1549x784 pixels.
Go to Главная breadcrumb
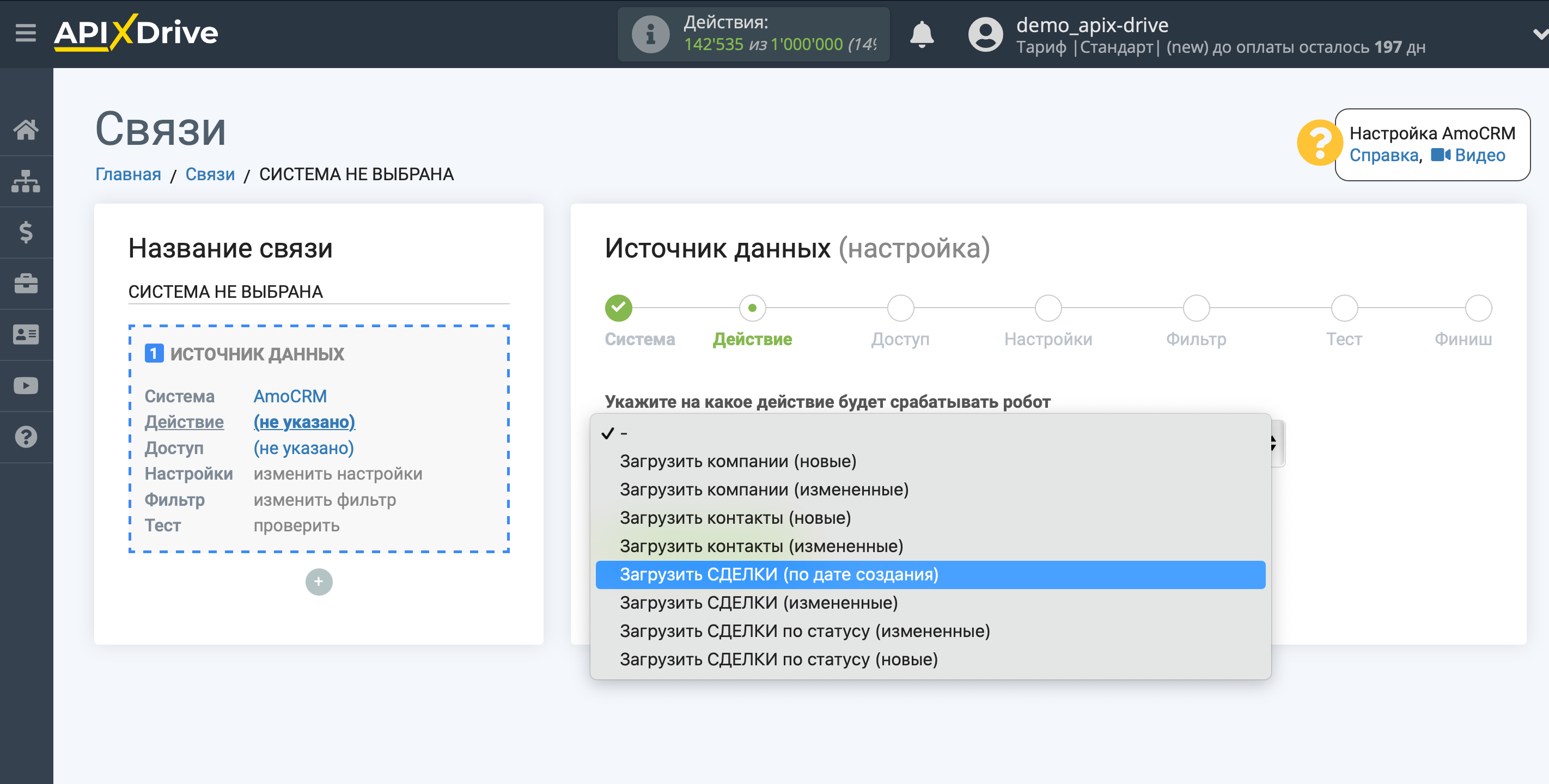[x=128, y=174]
